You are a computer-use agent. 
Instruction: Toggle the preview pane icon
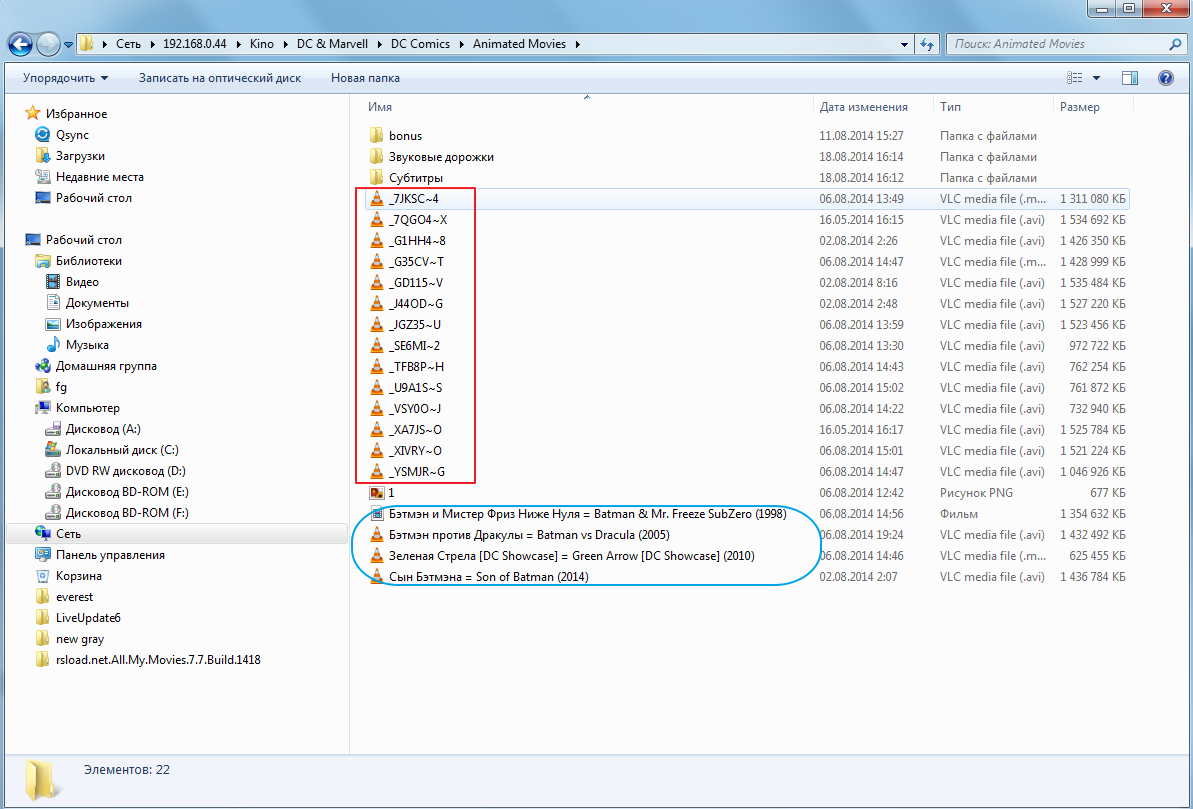(x=1130, y=78)
